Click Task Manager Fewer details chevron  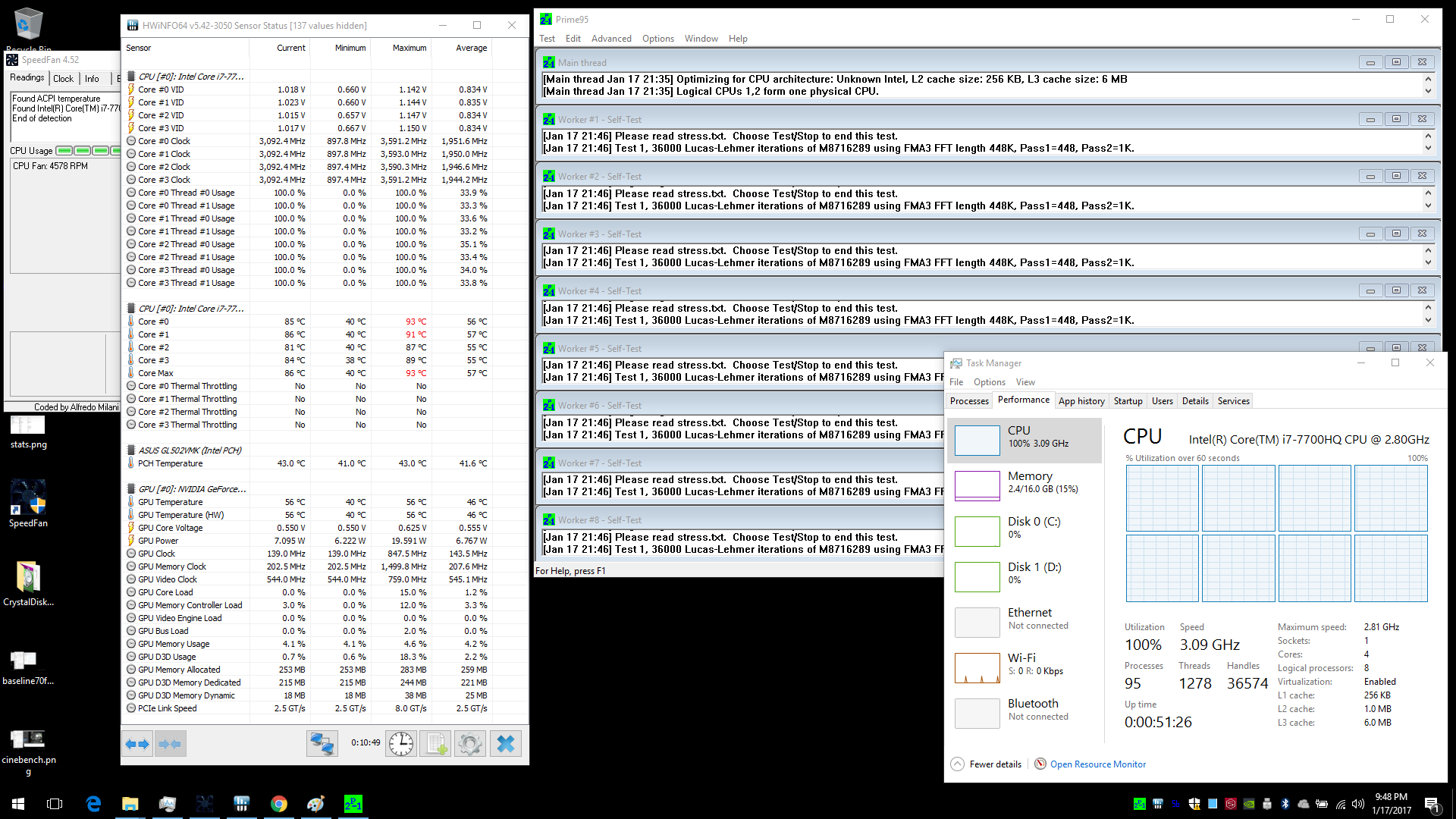tap(958, 764)
